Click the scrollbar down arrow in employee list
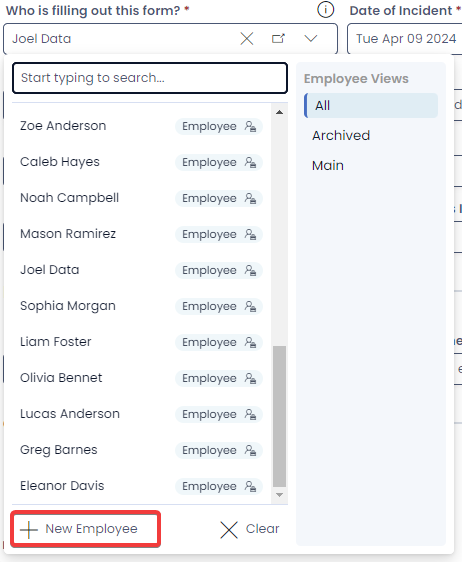 pos(280,495)
